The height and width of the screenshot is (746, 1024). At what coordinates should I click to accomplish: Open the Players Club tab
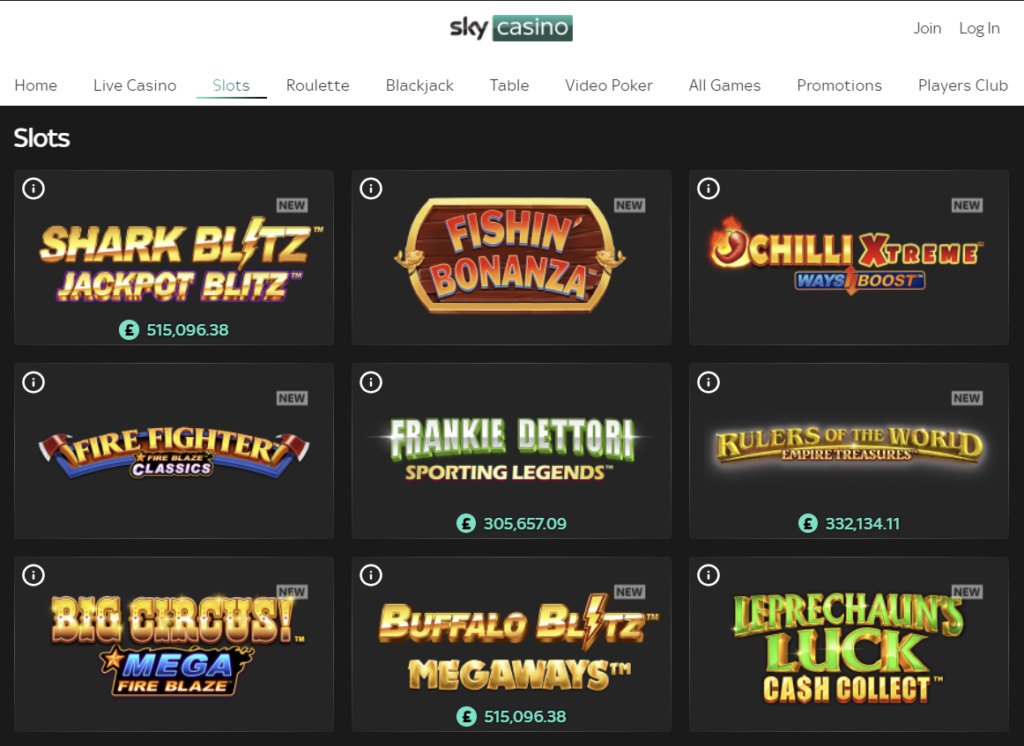(x=963, y=86)
